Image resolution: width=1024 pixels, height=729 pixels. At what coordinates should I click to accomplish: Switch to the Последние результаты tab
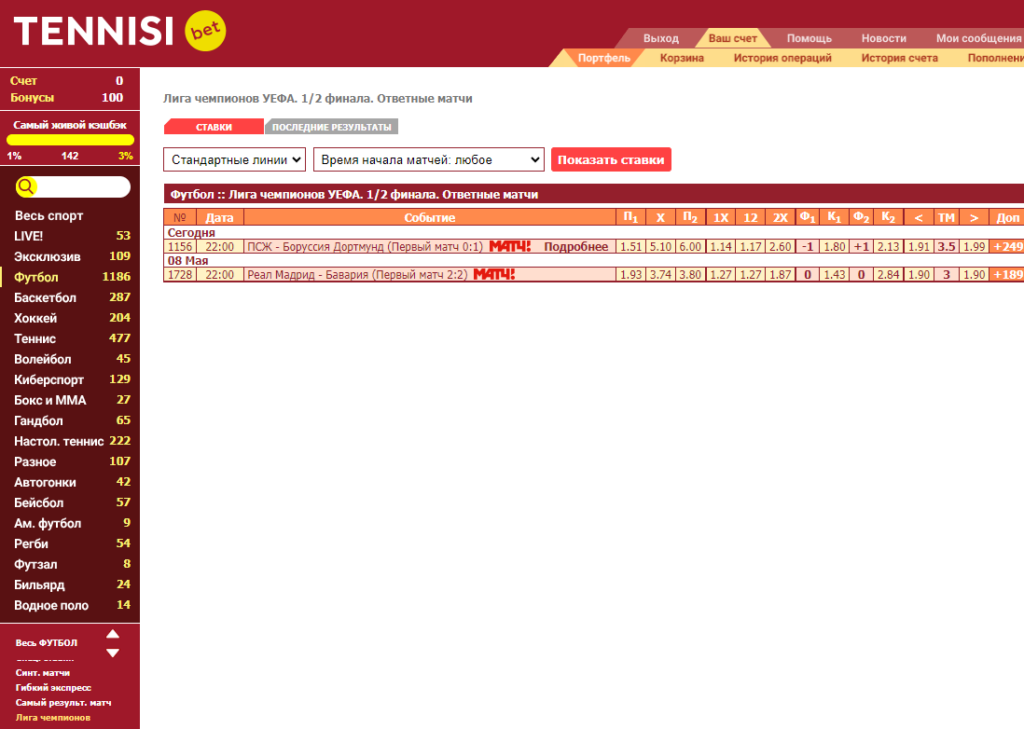(x=331, y=127)
